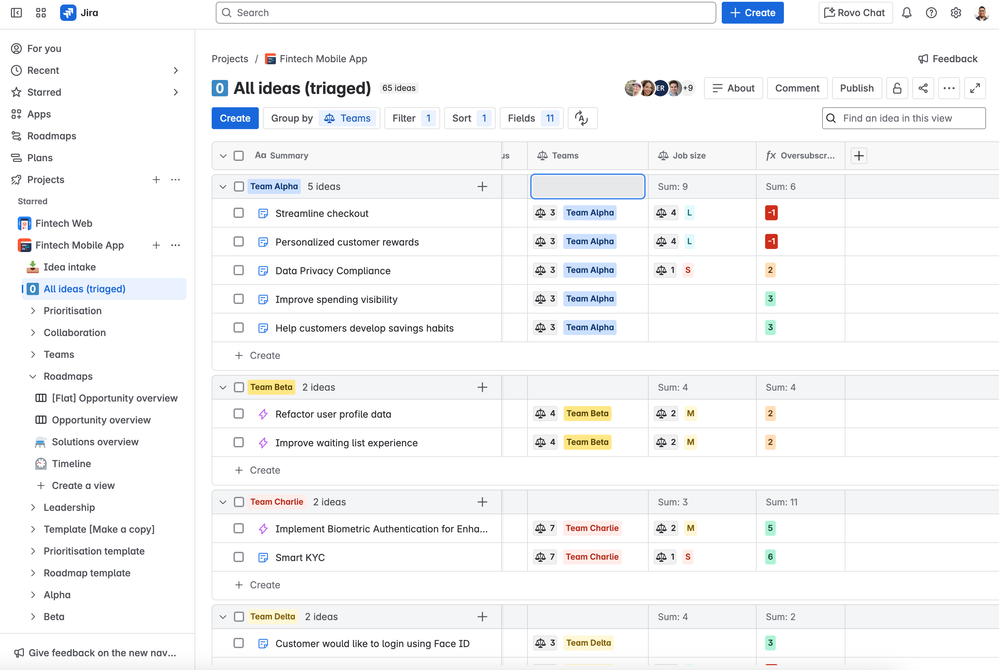Collapse the Team Delta group chevron
The height and width of the screenshot is (670, 999).
(223, 617)
